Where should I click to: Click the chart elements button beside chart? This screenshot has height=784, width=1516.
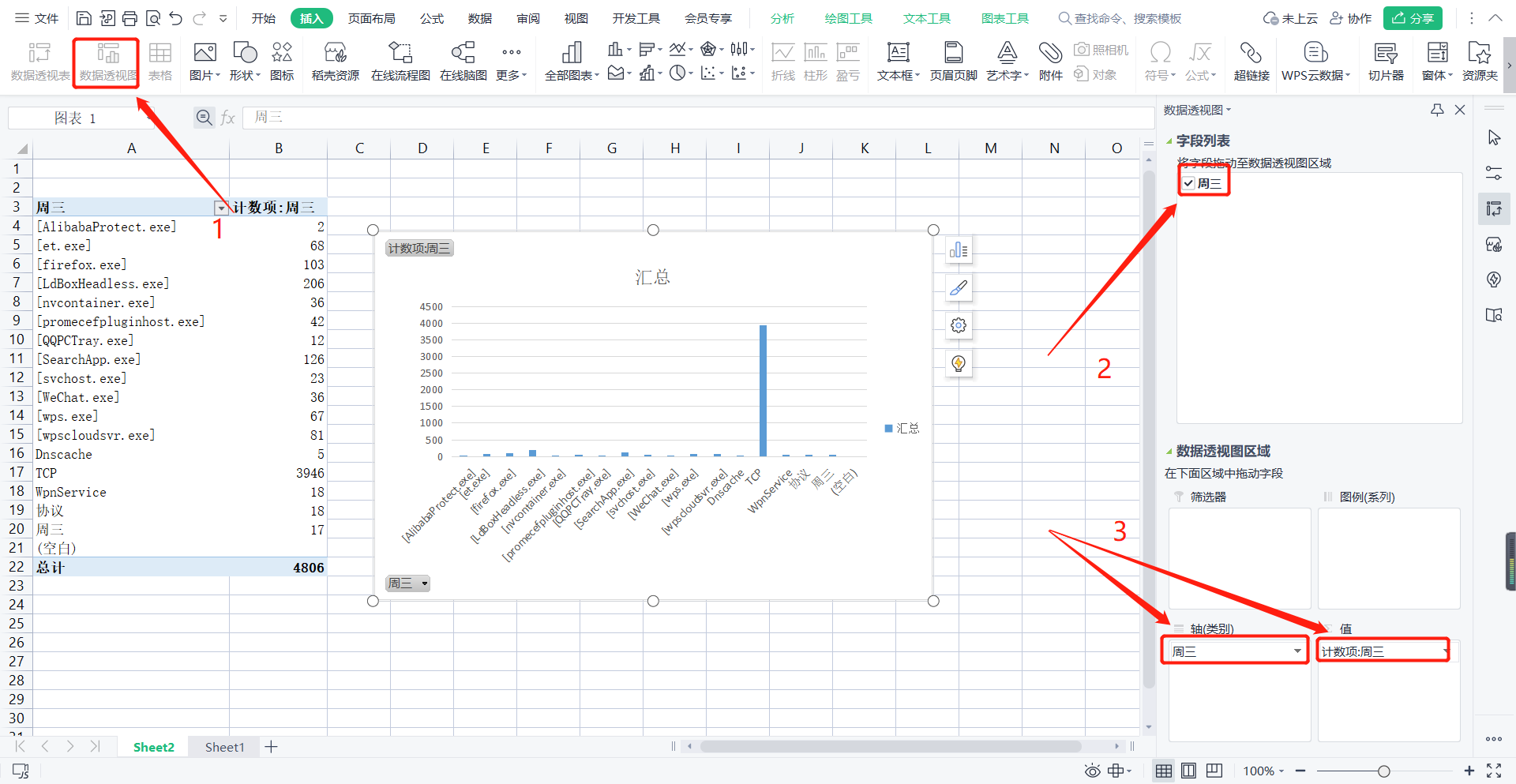pos(959,250)
